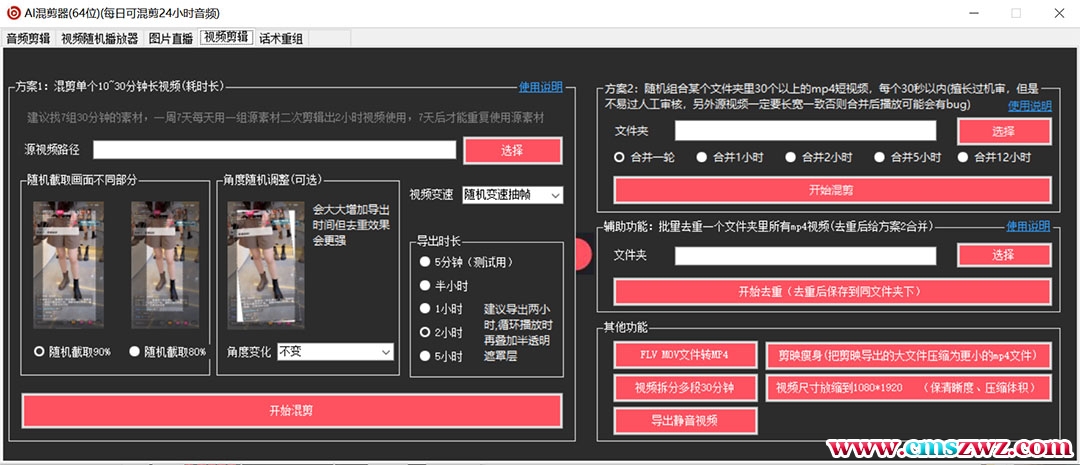This screenshot has width=1080, height=465.
Task: Select 合并12小时 merge option
Action: [963, 157]
